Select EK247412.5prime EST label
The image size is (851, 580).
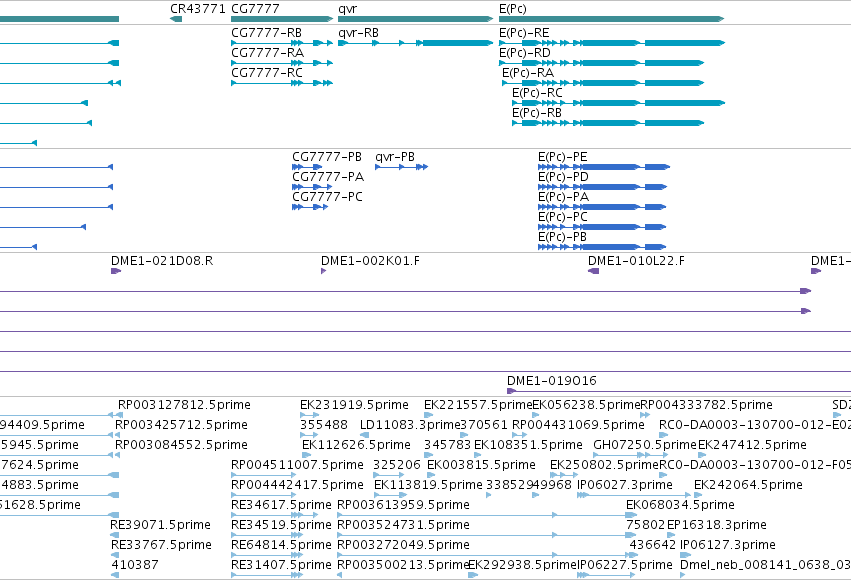click(x=752, y=445)
